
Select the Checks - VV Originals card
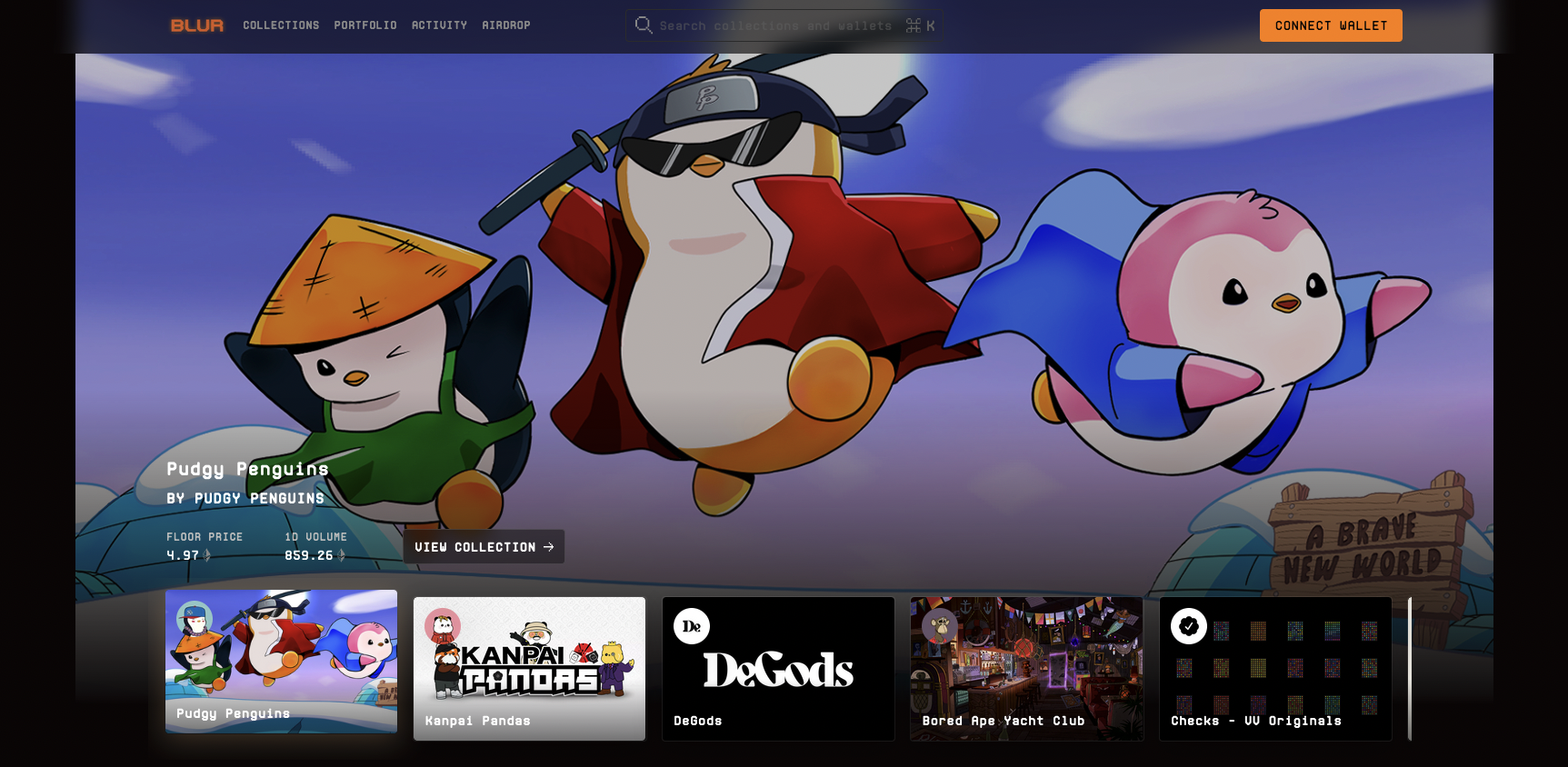point(1275,669)
